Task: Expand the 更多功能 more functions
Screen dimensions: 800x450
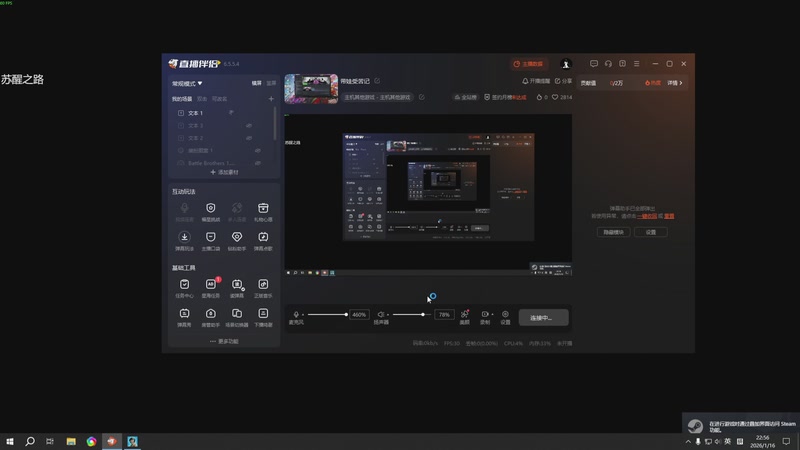Action: click(x=224, y=341)
